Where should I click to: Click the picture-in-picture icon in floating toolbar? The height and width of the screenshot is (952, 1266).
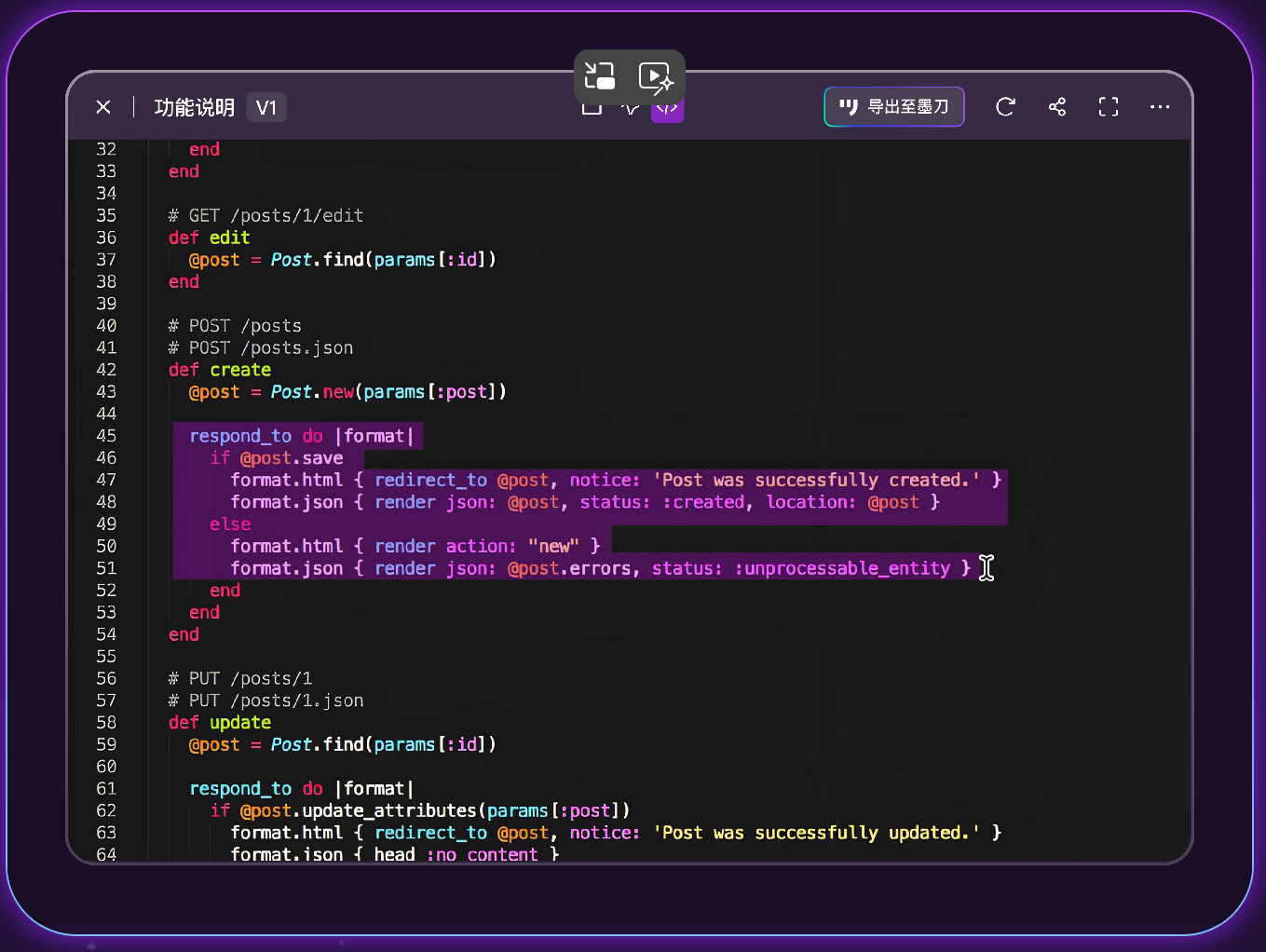600,75
